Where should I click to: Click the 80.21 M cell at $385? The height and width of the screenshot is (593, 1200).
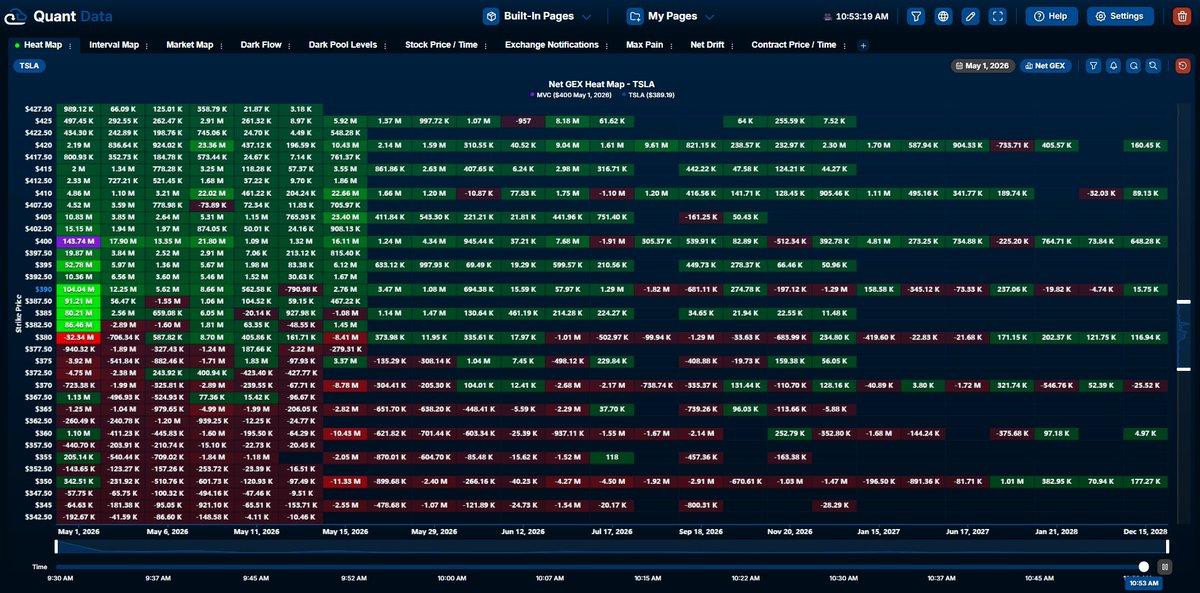click(77, 312)
